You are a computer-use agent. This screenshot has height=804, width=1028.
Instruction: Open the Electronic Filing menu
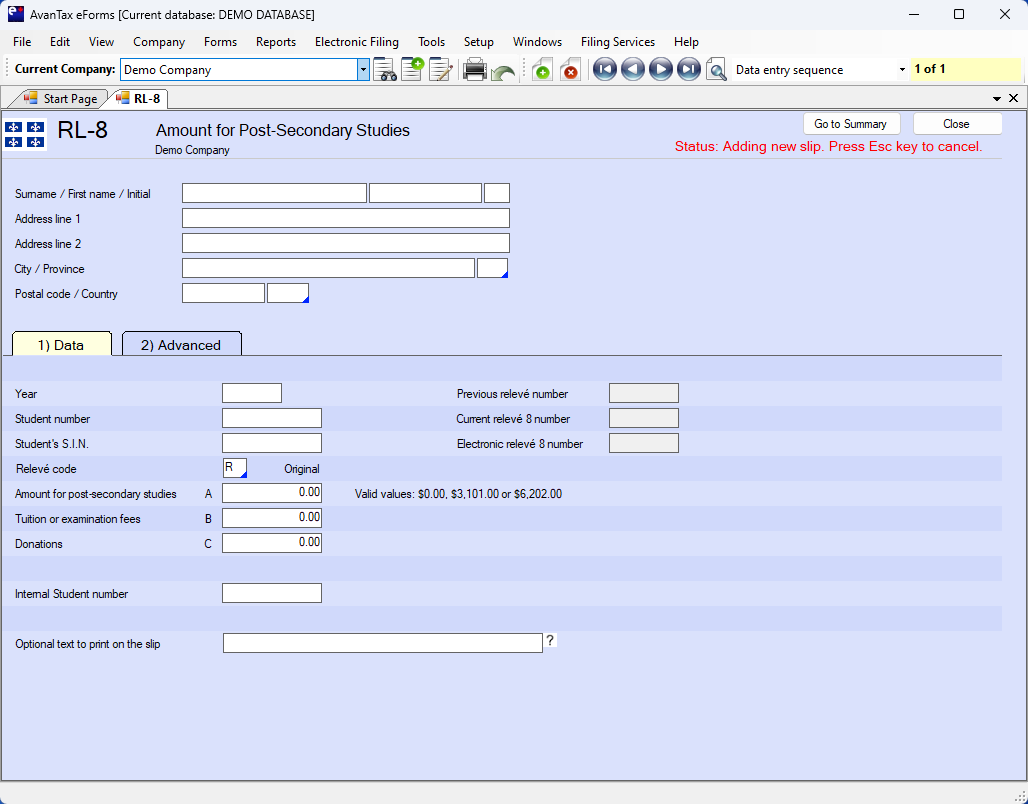coord(356,42)
